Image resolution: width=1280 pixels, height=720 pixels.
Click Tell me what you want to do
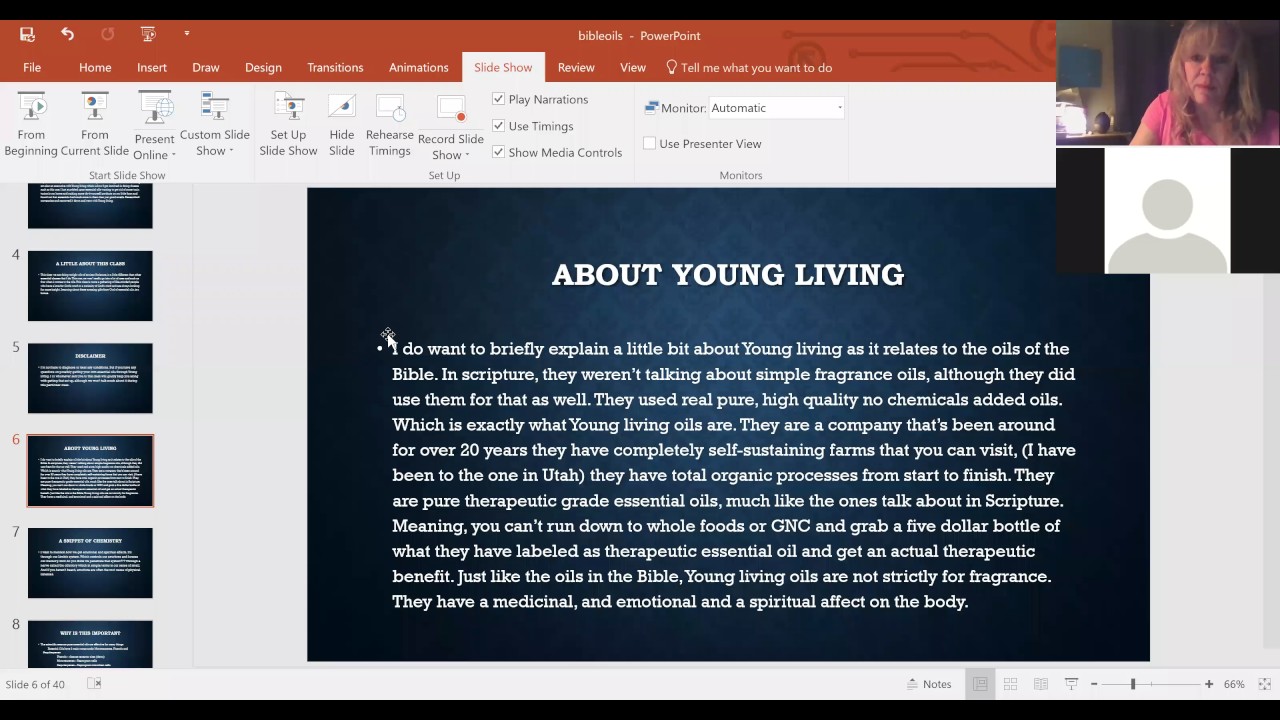point(756,67)
